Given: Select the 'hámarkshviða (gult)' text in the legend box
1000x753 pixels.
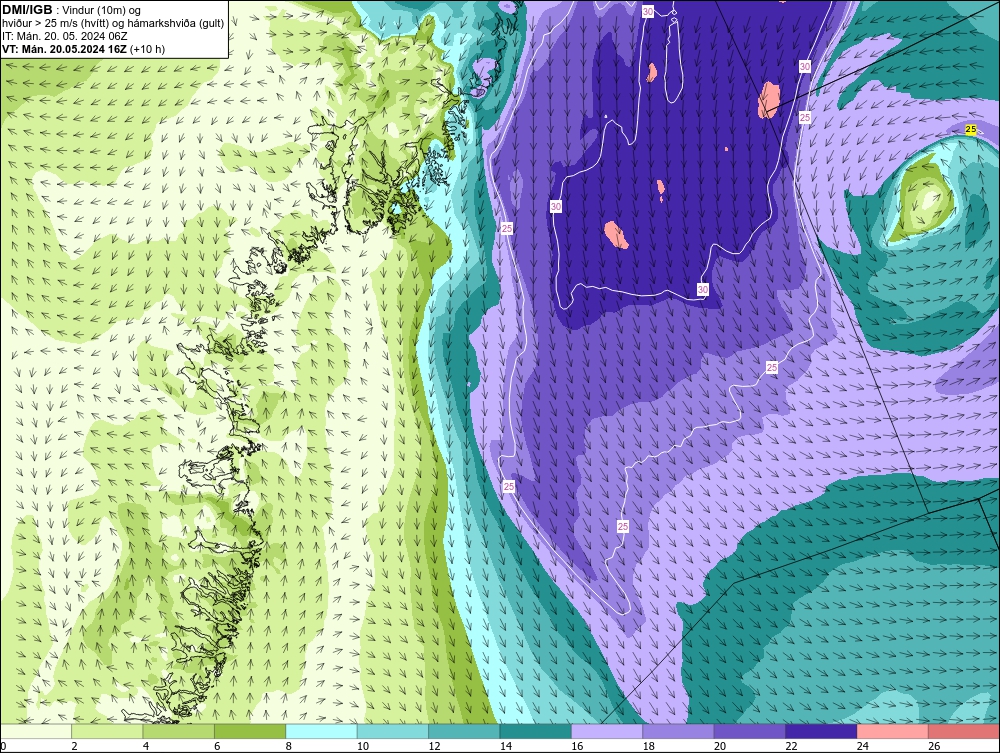Looking at the screenshot, I should pos(176,24).
